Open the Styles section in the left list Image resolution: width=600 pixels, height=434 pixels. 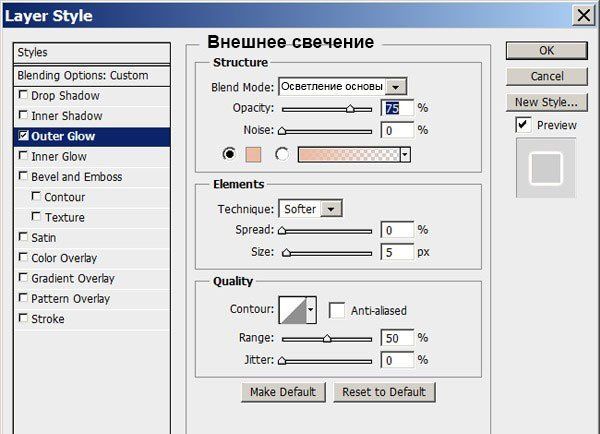coord(92,52)
